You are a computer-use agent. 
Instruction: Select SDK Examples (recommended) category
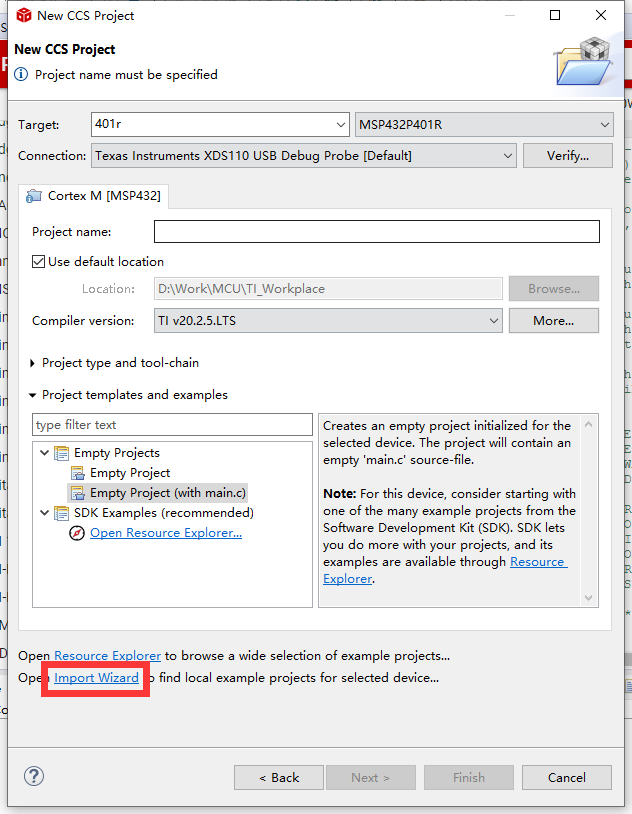click(x=164, y=513)
